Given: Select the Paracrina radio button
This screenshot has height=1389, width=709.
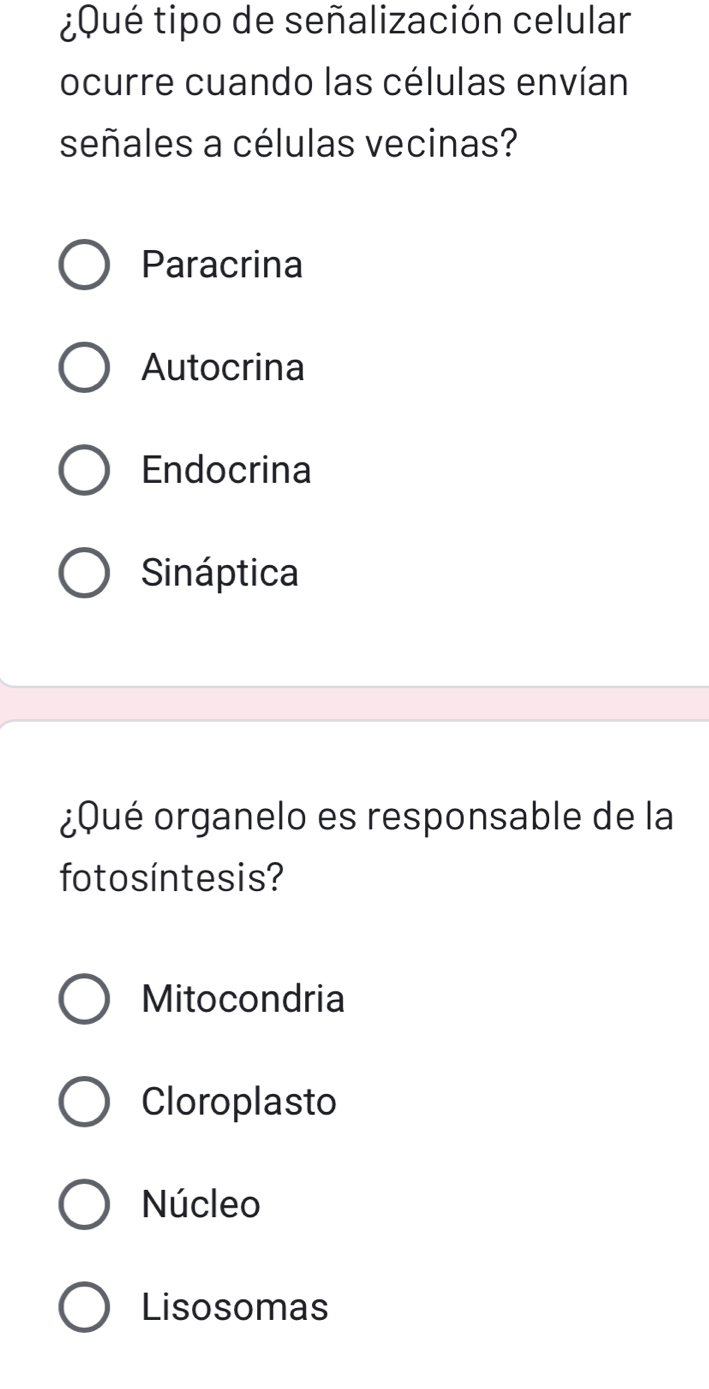Looking at the screenshot, I should (x=85, y=265).
